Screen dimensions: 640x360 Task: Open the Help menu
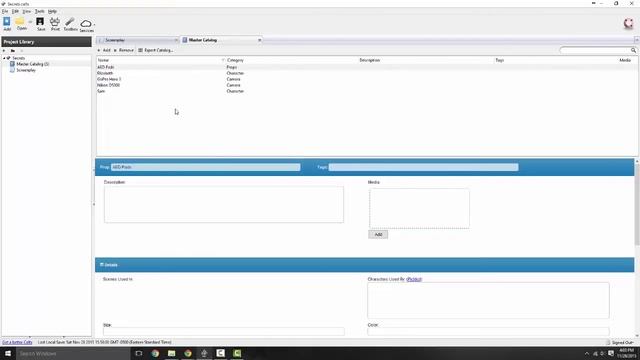point(52,11)
